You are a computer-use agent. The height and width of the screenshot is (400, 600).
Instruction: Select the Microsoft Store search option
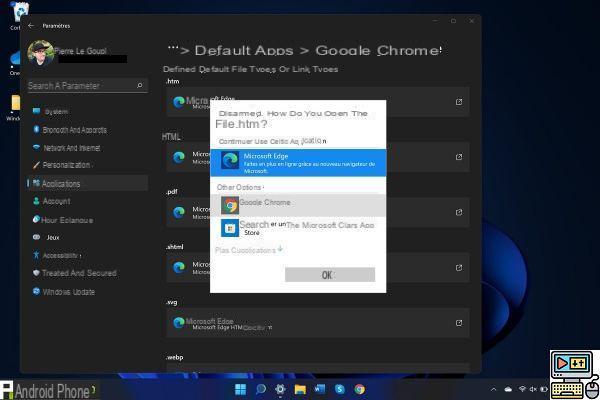point(298,228)
